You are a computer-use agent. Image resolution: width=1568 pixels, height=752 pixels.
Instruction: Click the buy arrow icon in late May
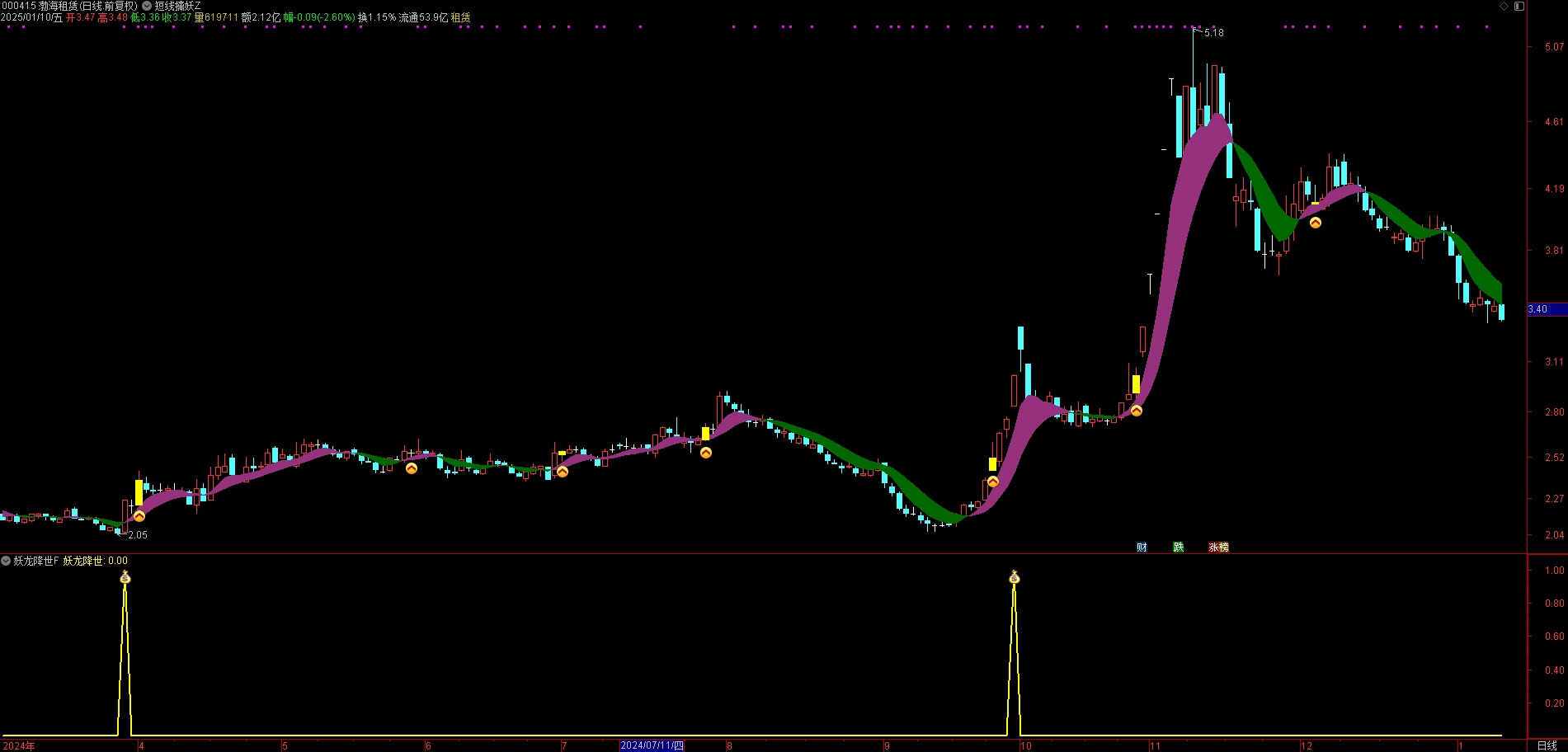(412, 468)
